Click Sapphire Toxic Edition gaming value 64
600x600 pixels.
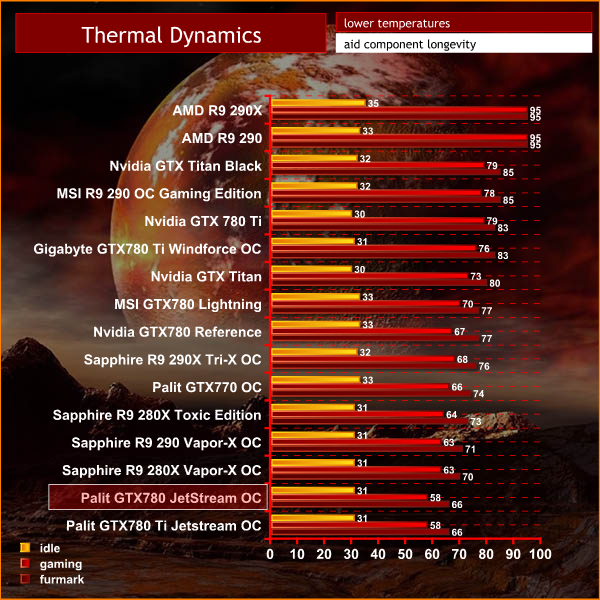(x=452, y=414)
